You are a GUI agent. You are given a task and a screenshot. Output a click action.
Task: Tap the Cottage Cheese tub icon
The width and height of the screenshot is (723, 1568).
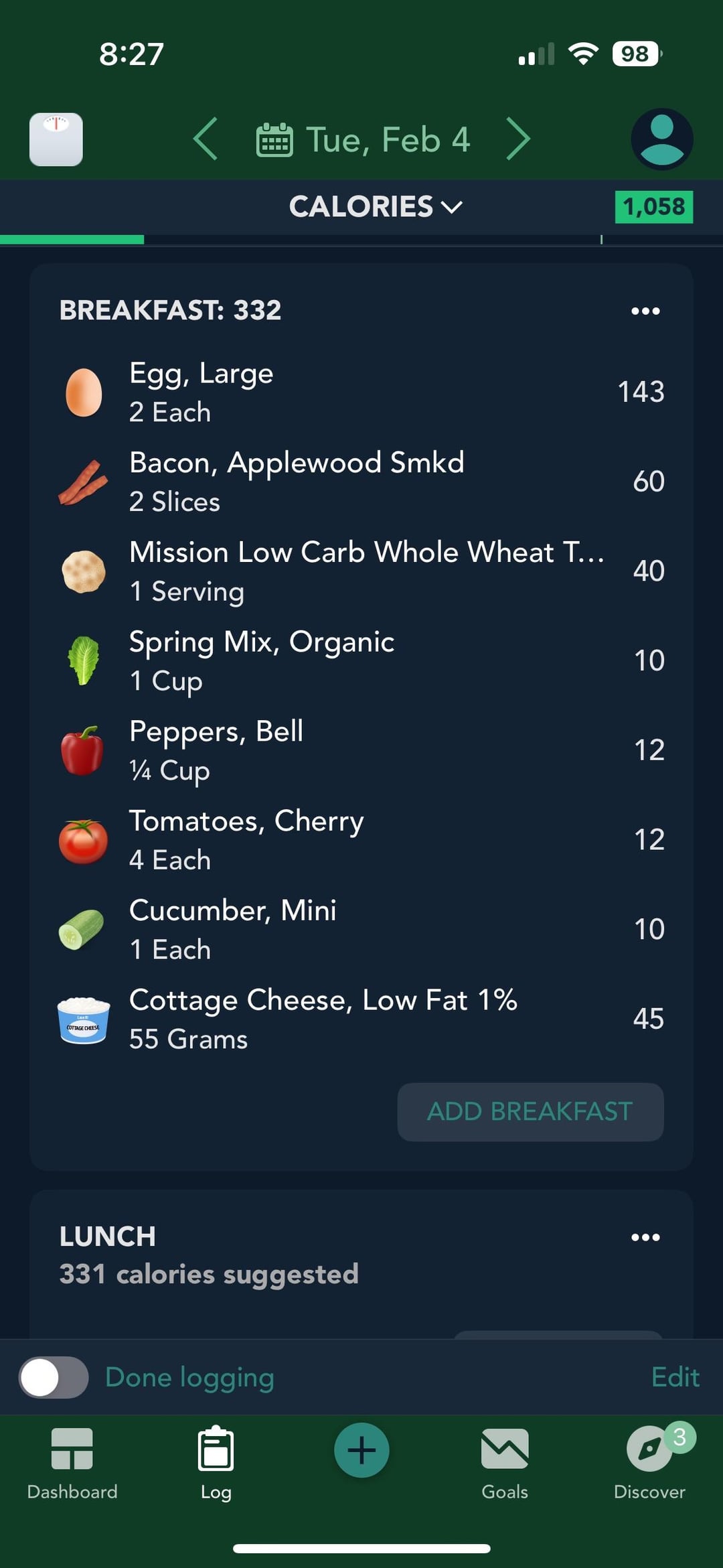(x=83, y=1019)
